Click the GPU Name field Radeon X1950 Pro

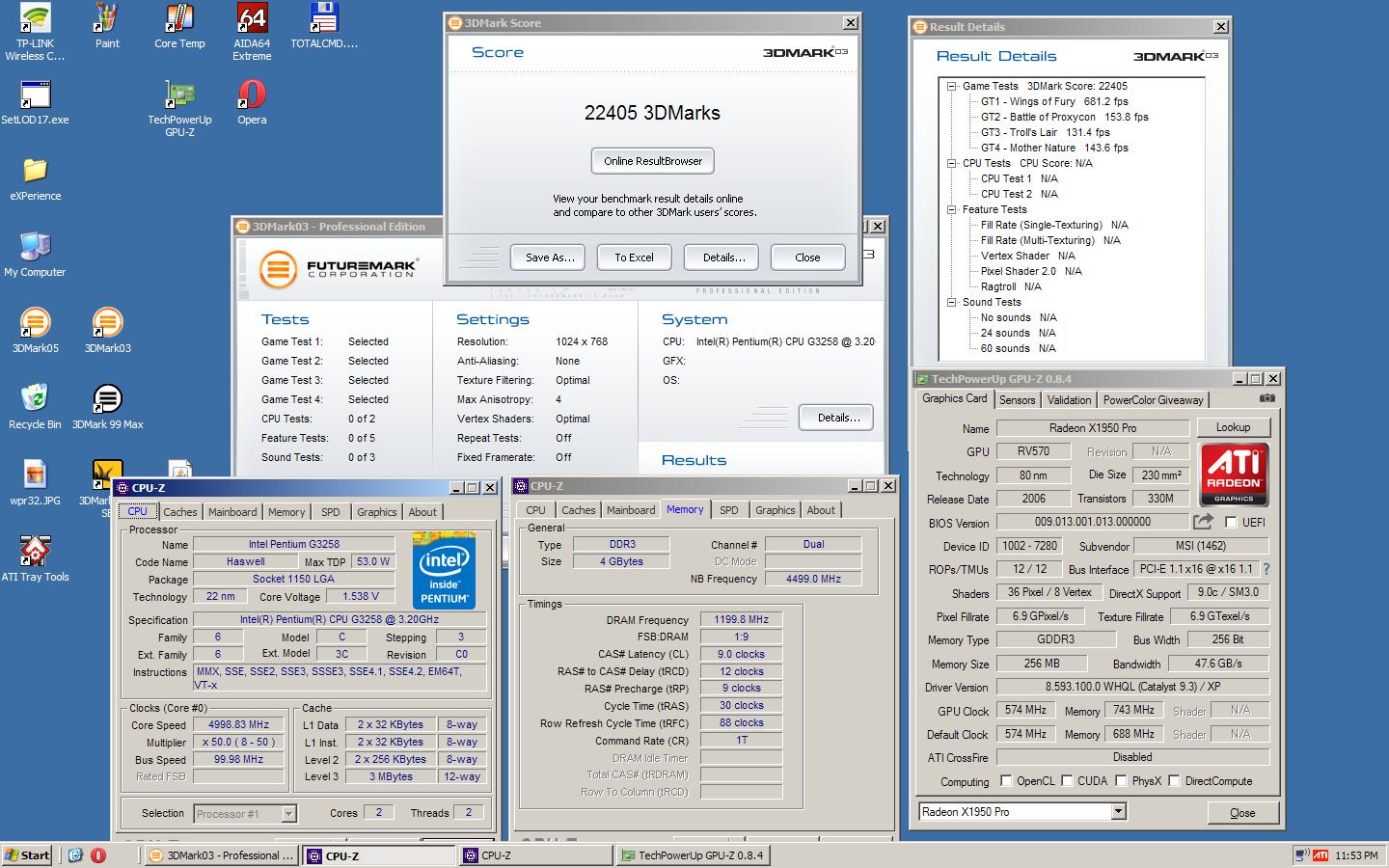click(1092, 427)
